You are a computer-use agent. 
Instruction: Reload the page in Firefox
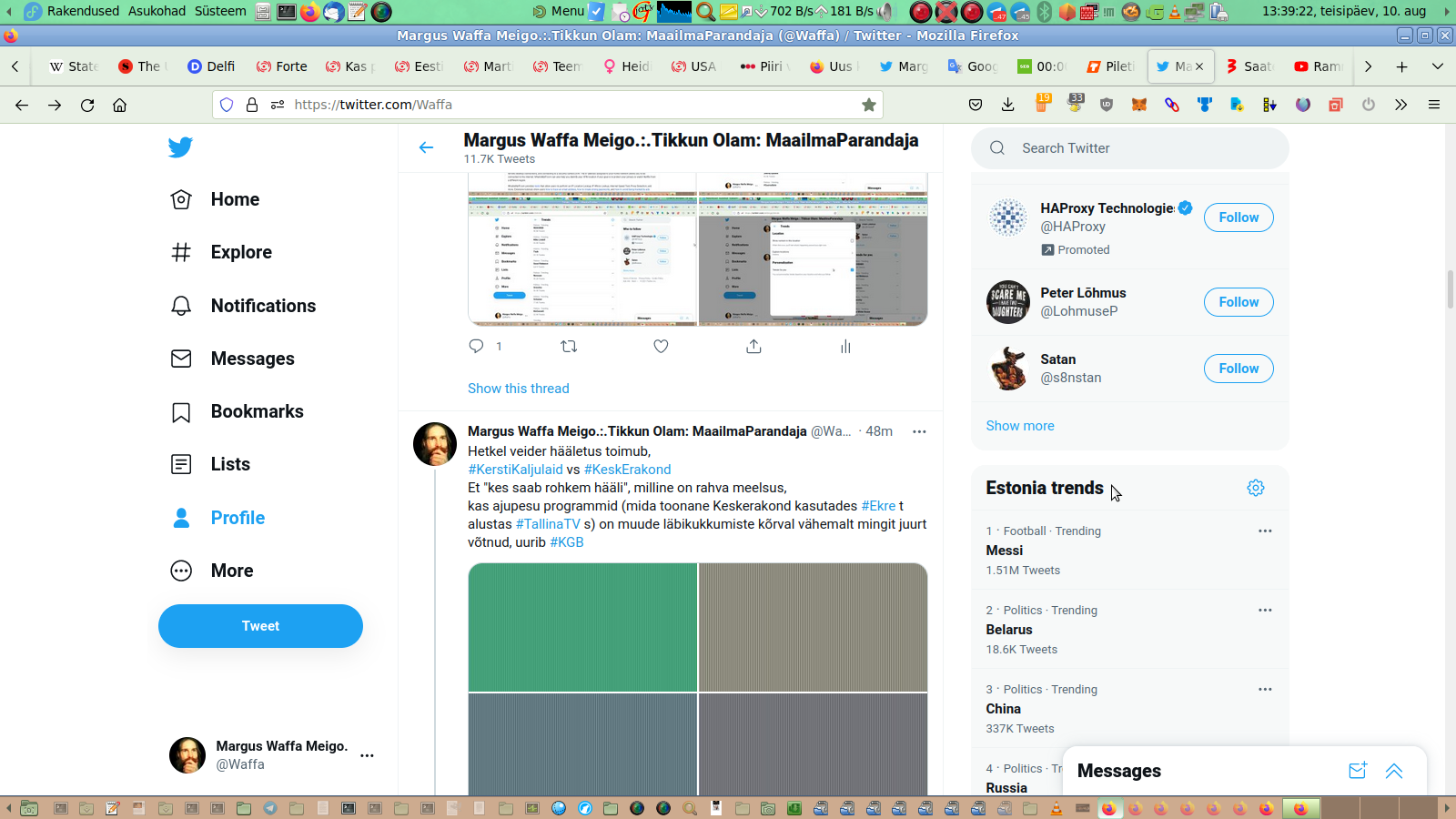click(87, 105)
